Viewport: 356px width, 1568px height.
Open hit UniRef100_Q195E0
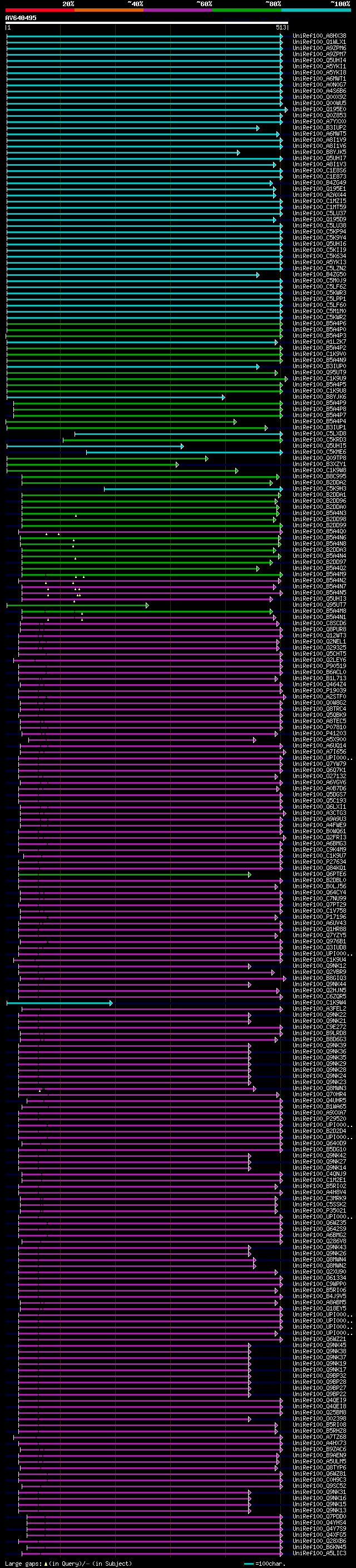click(319, 110)
